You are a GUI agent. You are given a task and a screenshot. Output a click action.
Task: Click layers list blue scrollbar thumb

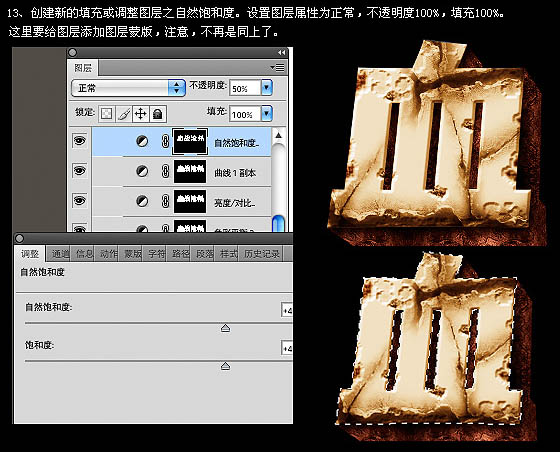point(278,224)
